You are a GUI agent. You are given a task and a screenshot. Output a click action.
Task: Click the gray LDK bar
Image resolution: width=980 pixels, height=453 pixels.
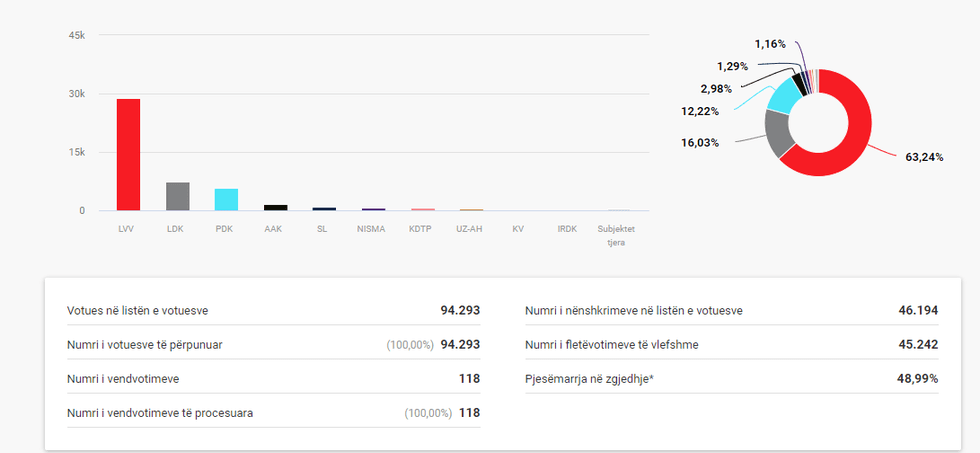[177, 197]
